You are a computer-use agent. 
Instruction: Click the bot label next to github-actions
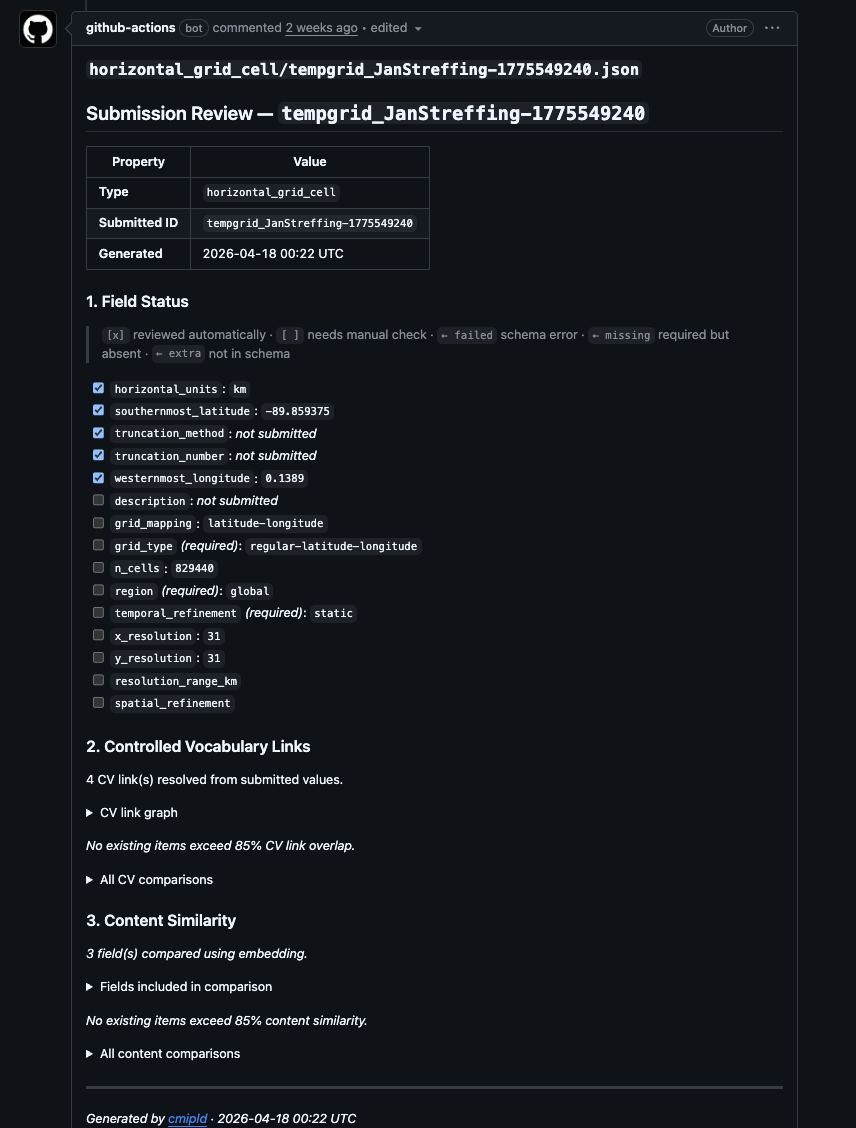click(x=193, y=28)
